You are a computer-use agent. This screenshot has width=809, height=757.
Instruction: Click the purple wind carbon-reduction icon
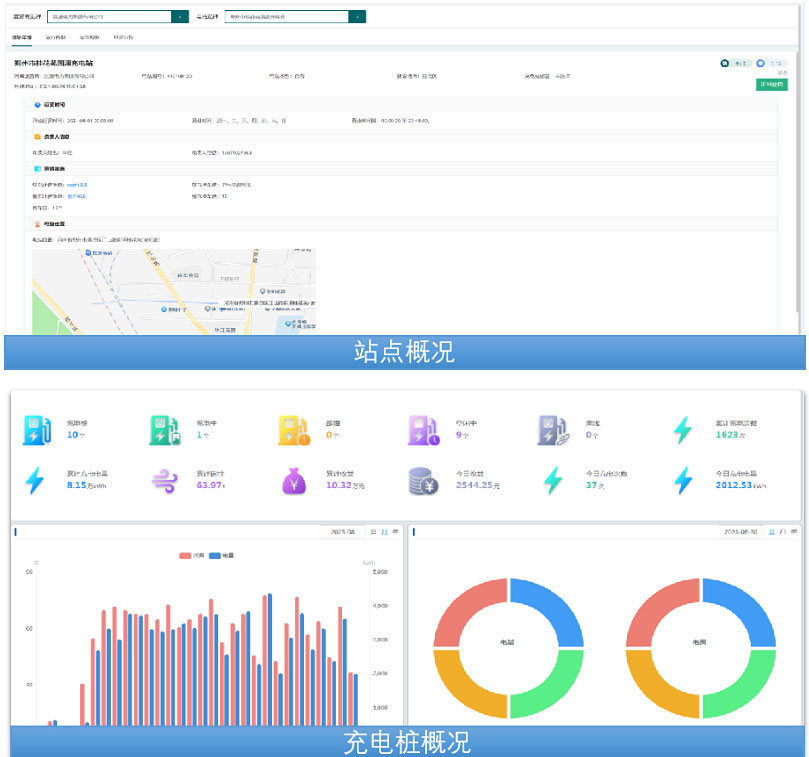click(164, 481)
